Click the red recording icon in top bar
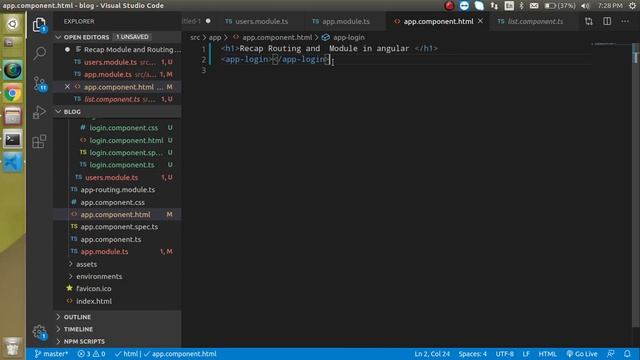 point(449,6)
